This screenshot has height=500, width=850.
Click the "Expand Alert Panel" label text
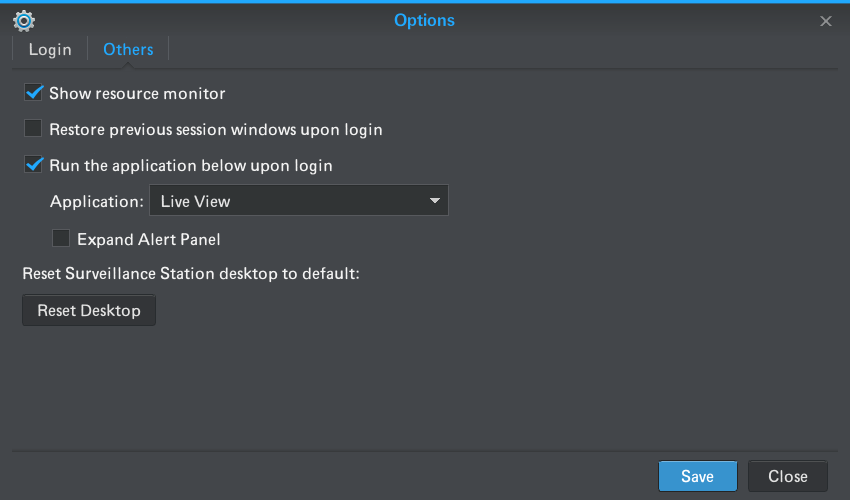149,239
